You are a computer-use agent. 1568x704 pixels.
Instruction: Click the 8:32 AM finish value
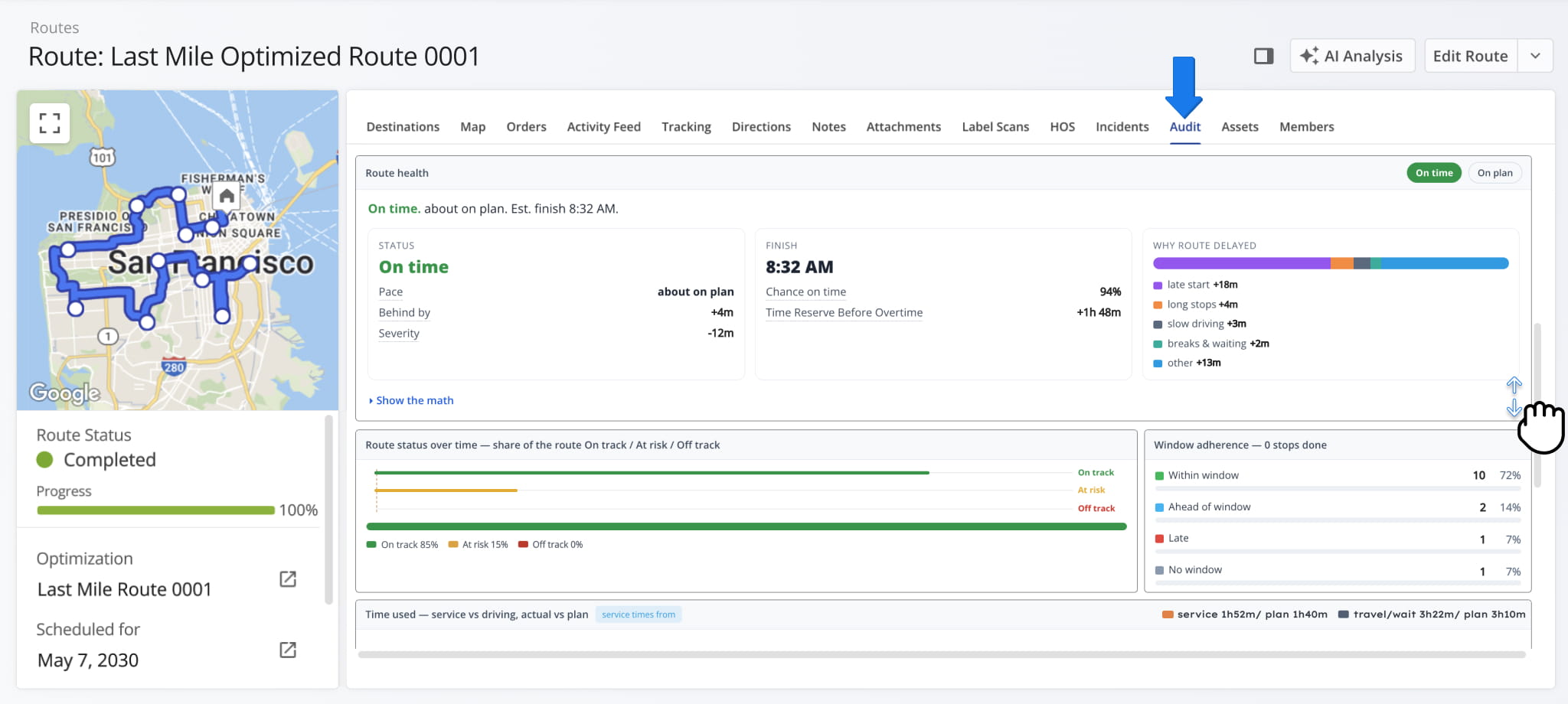[799, 267]
